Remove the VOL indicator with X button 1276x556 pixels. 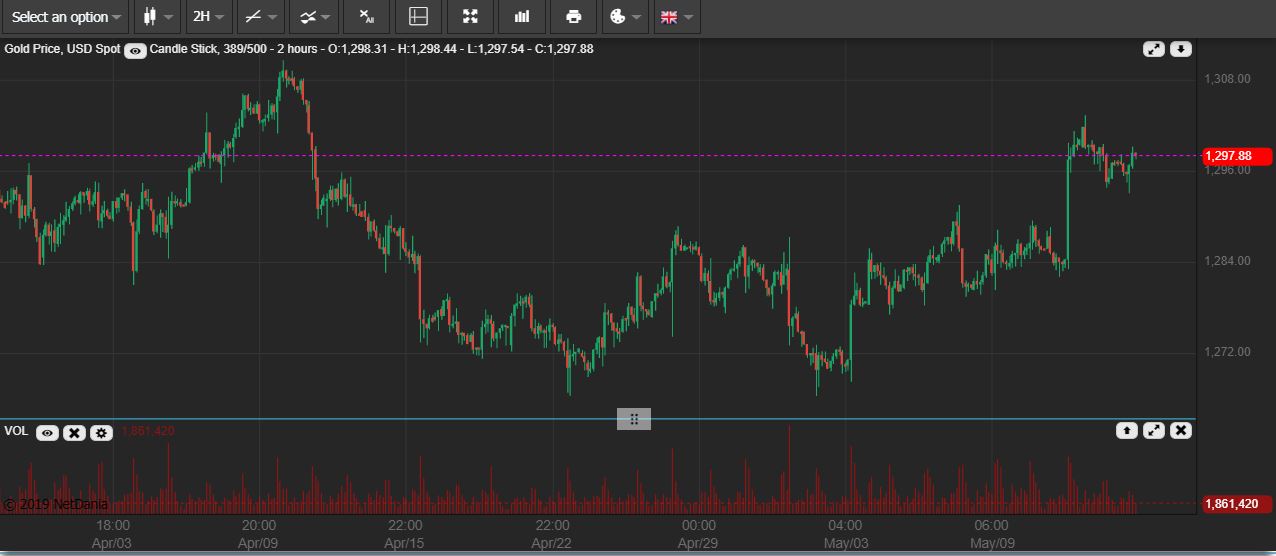pyautogui.click(x=74, y=433)
